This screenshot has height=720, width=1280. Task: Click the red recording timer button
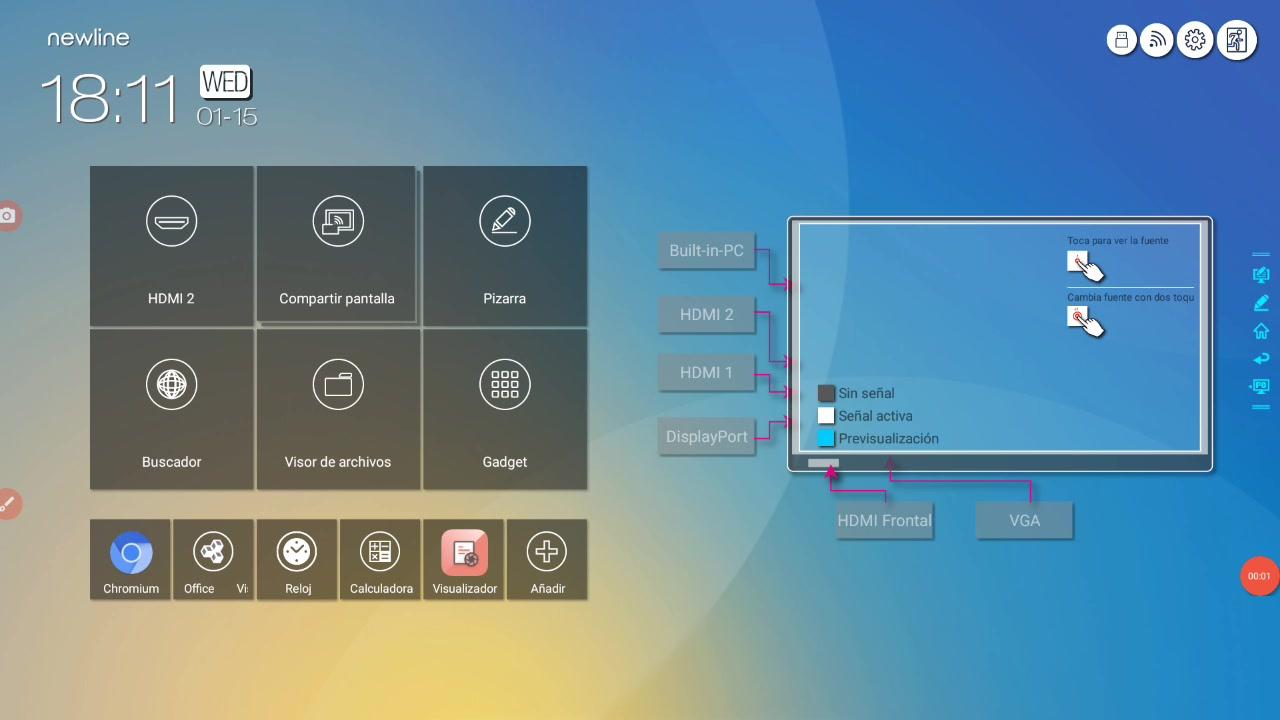pos(1260,576)
